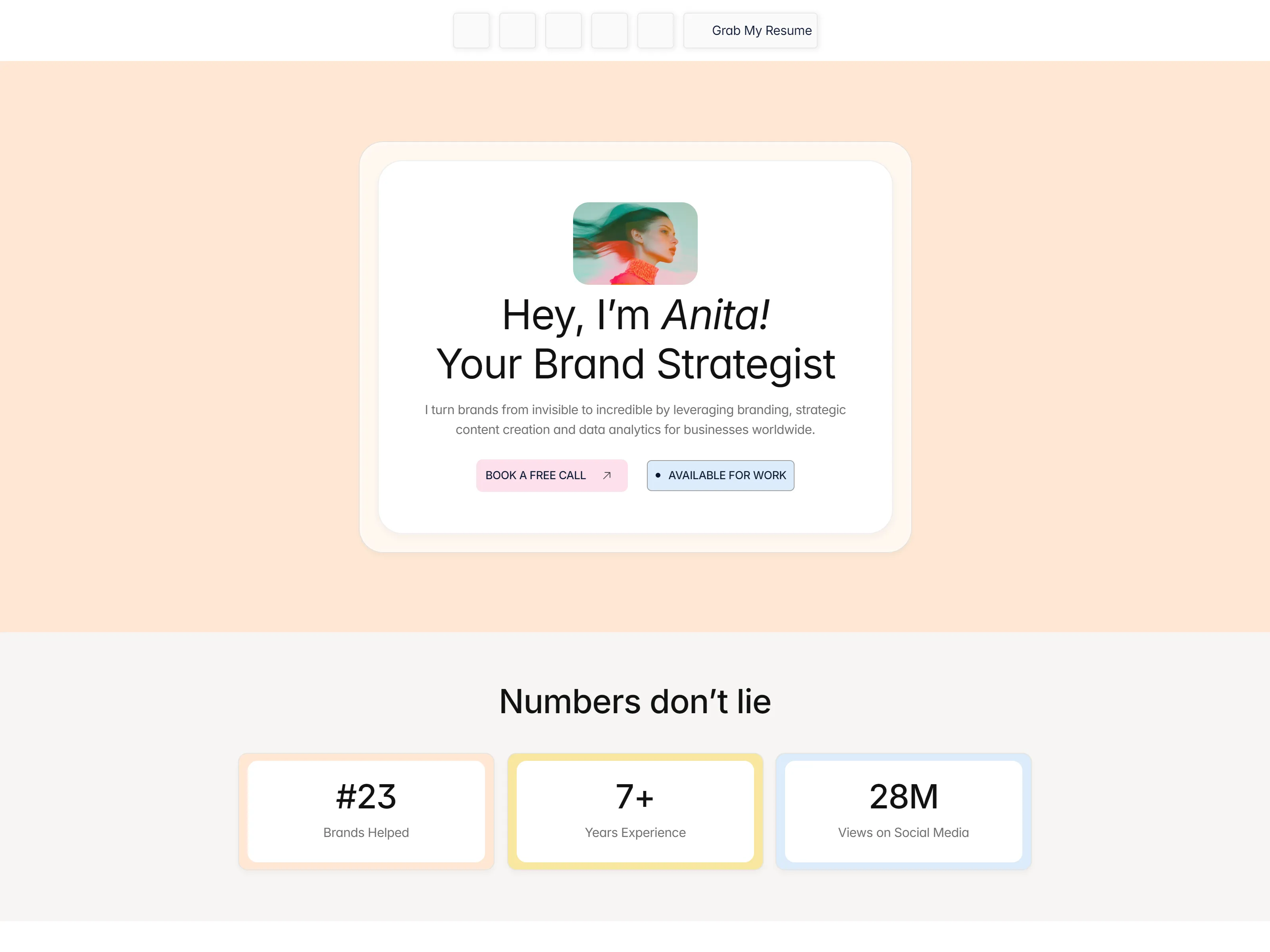Screen dimensions: 1270x952
Task: Click the blank nav button beside Grab My Resume
Action: [655, 31]
